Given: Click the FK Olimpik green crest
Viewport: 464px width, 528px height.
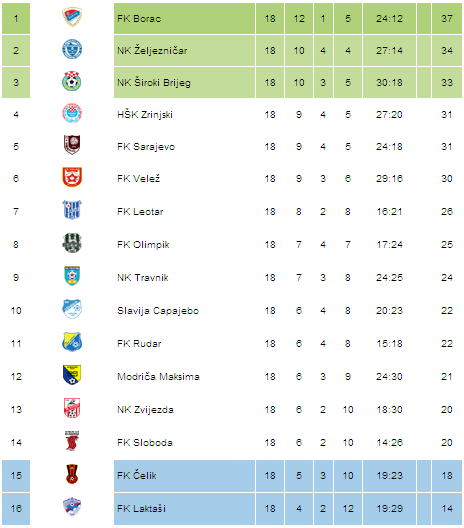Looking at the screenshot, I should [72, 243].
